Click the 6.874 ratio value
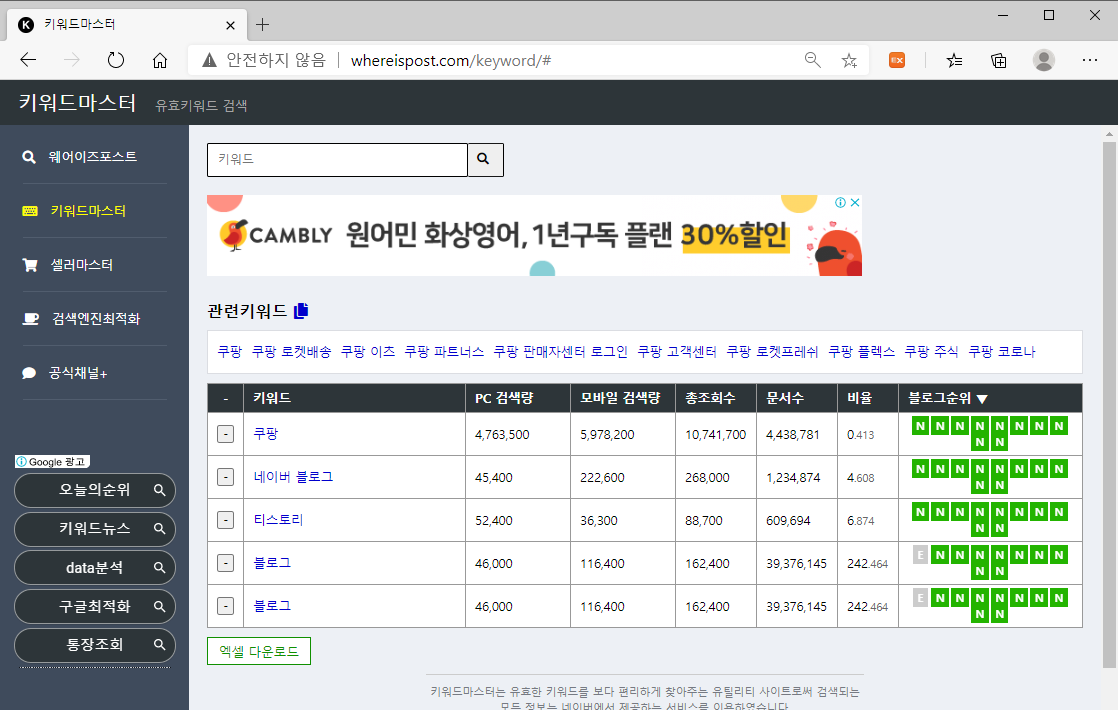Screen dimensions: 1118x710 coord(861,521)
